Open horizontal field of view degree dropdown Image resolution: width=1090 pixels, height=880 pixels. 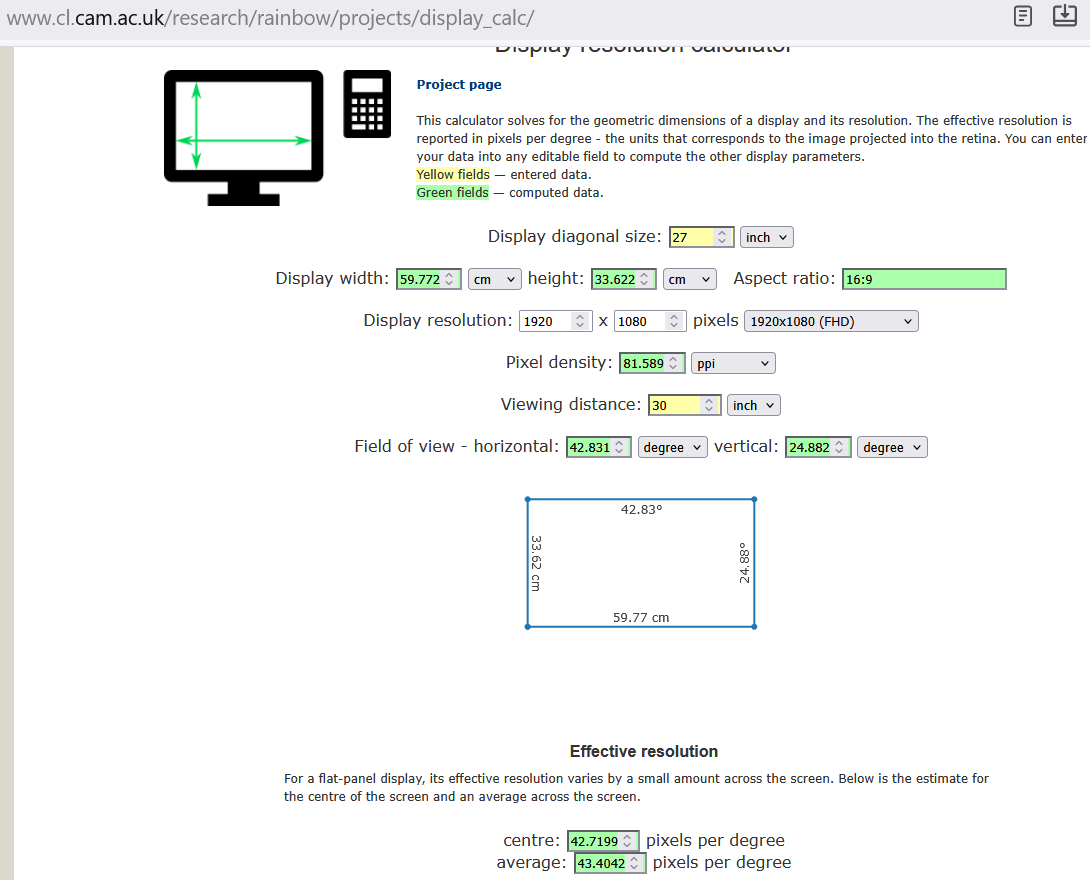672,447
